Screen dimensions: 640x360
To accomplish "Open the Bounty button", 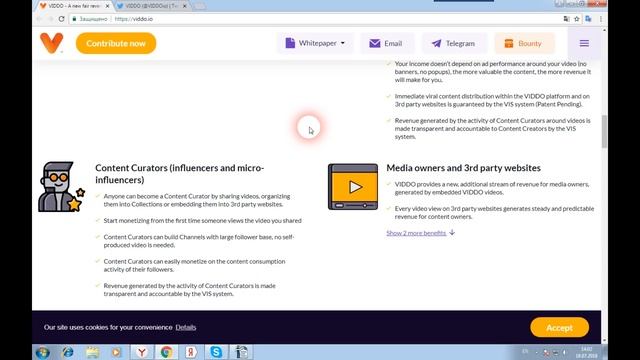I will click(524, 43).
